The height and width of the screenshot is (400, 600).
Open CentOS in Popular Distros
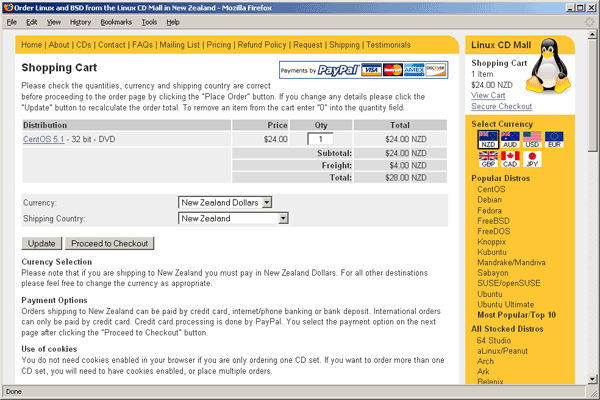[491, 189]
